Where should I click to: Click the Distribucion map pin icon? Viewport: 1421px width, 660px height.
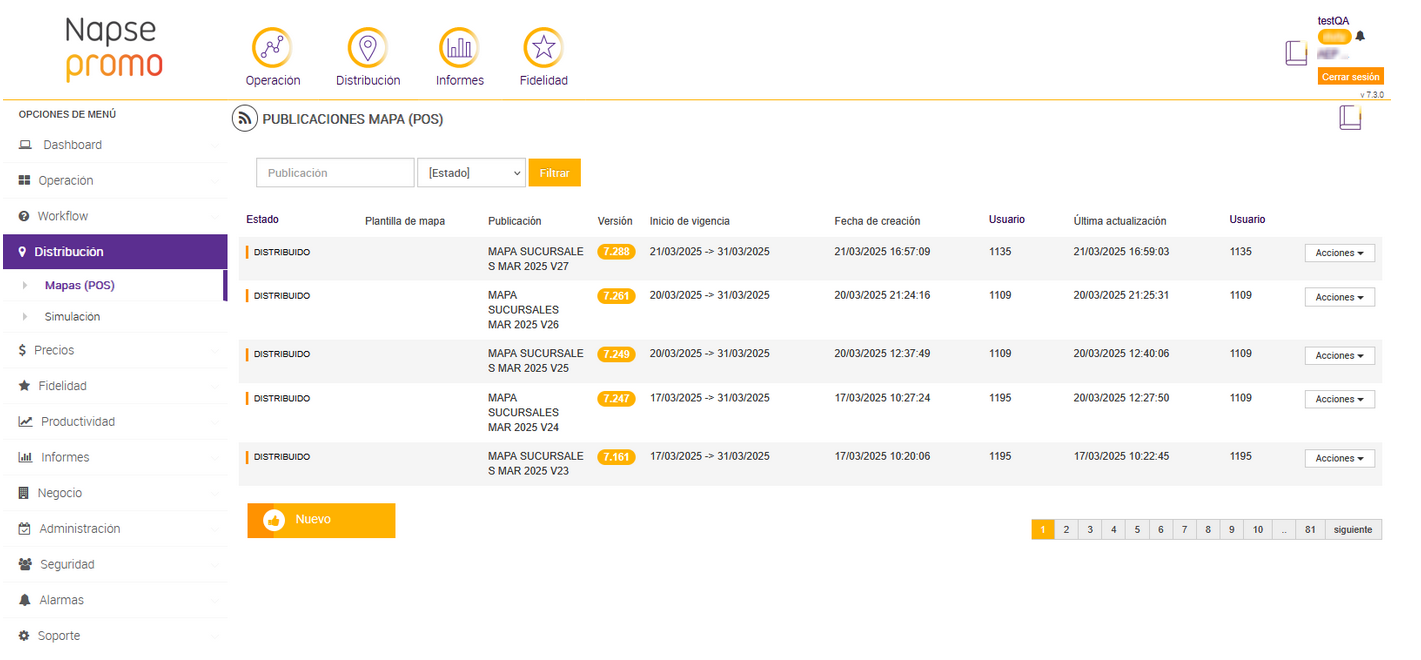[x=367, y=47]
